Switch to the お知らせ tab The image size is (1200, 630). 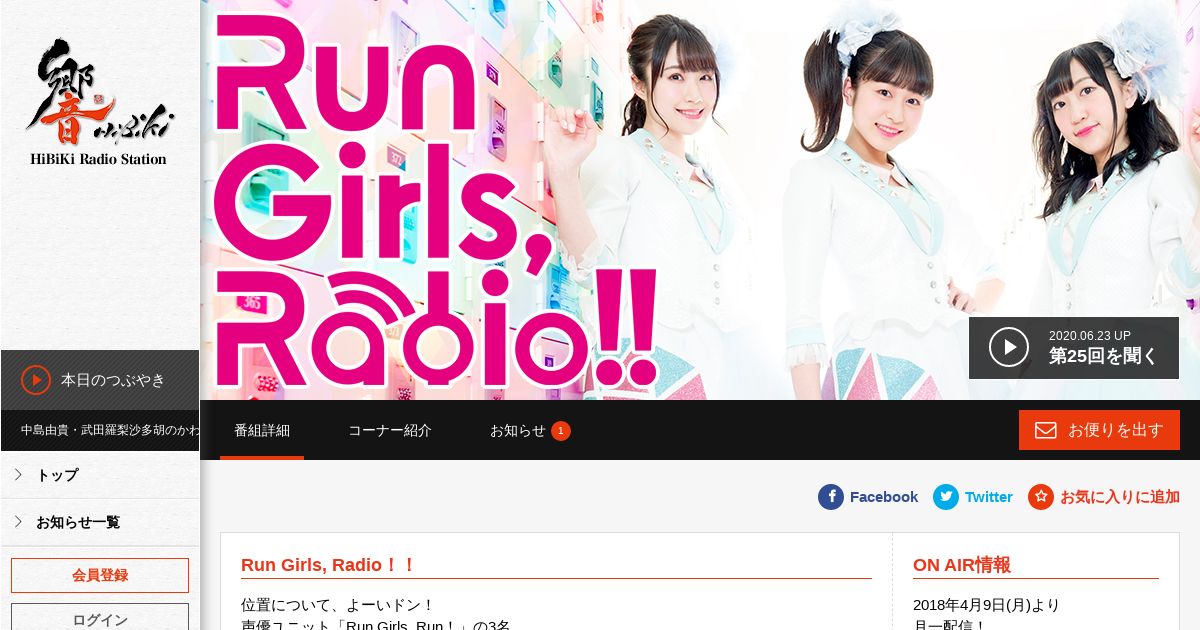[x=517, y=430]
